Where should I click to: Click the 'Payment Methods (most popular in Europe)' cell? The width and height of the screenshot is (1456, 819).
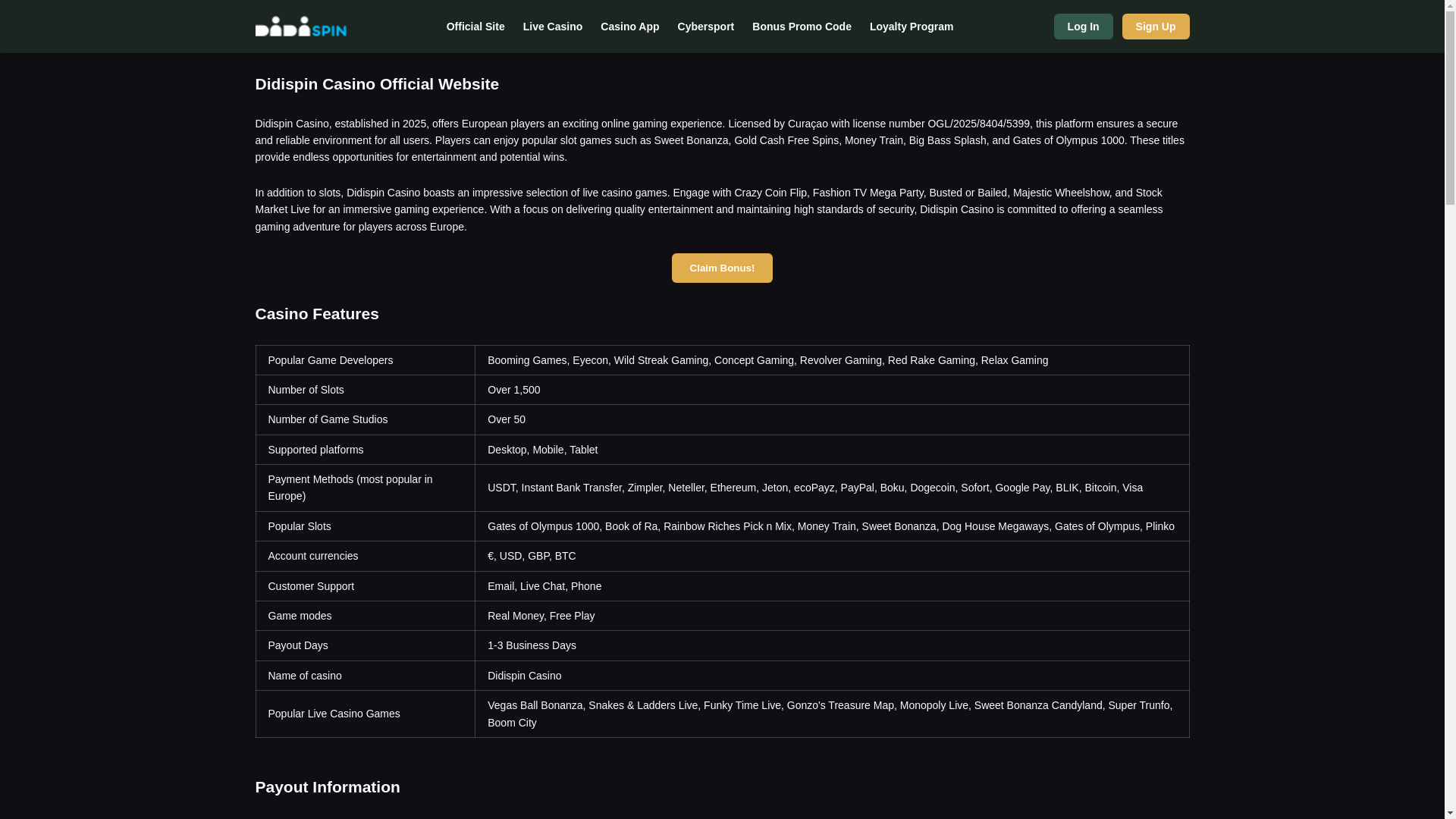(366, 488)
